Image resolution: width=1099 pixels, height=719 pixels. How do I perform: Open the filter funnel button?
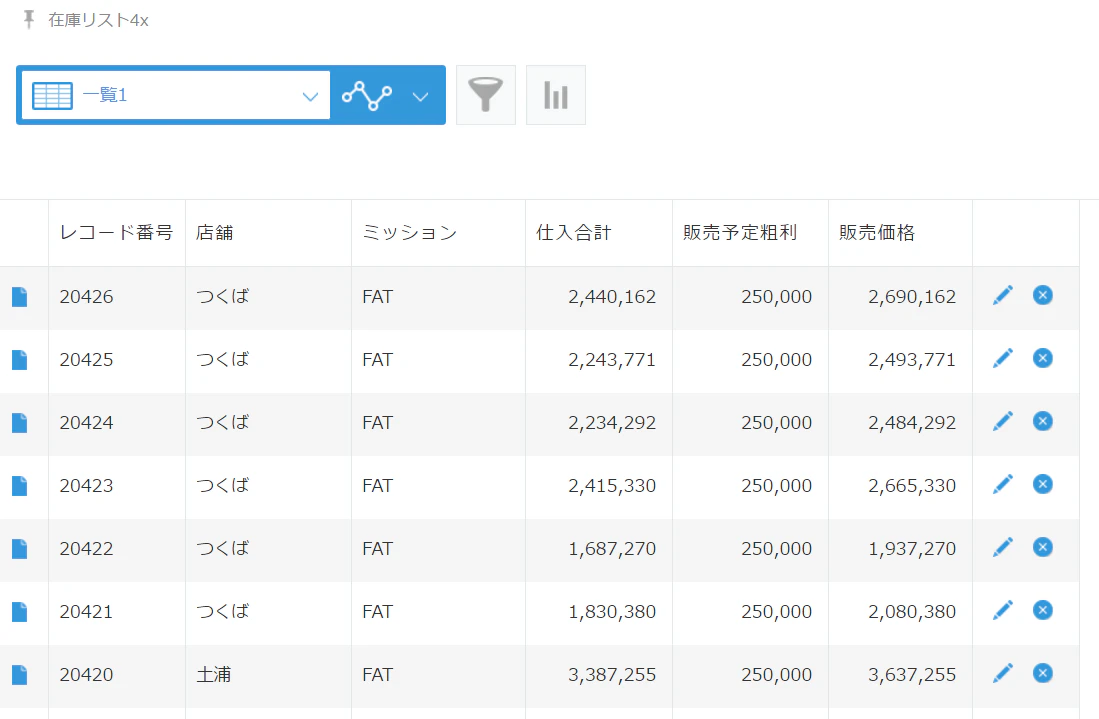coord(486,95)
